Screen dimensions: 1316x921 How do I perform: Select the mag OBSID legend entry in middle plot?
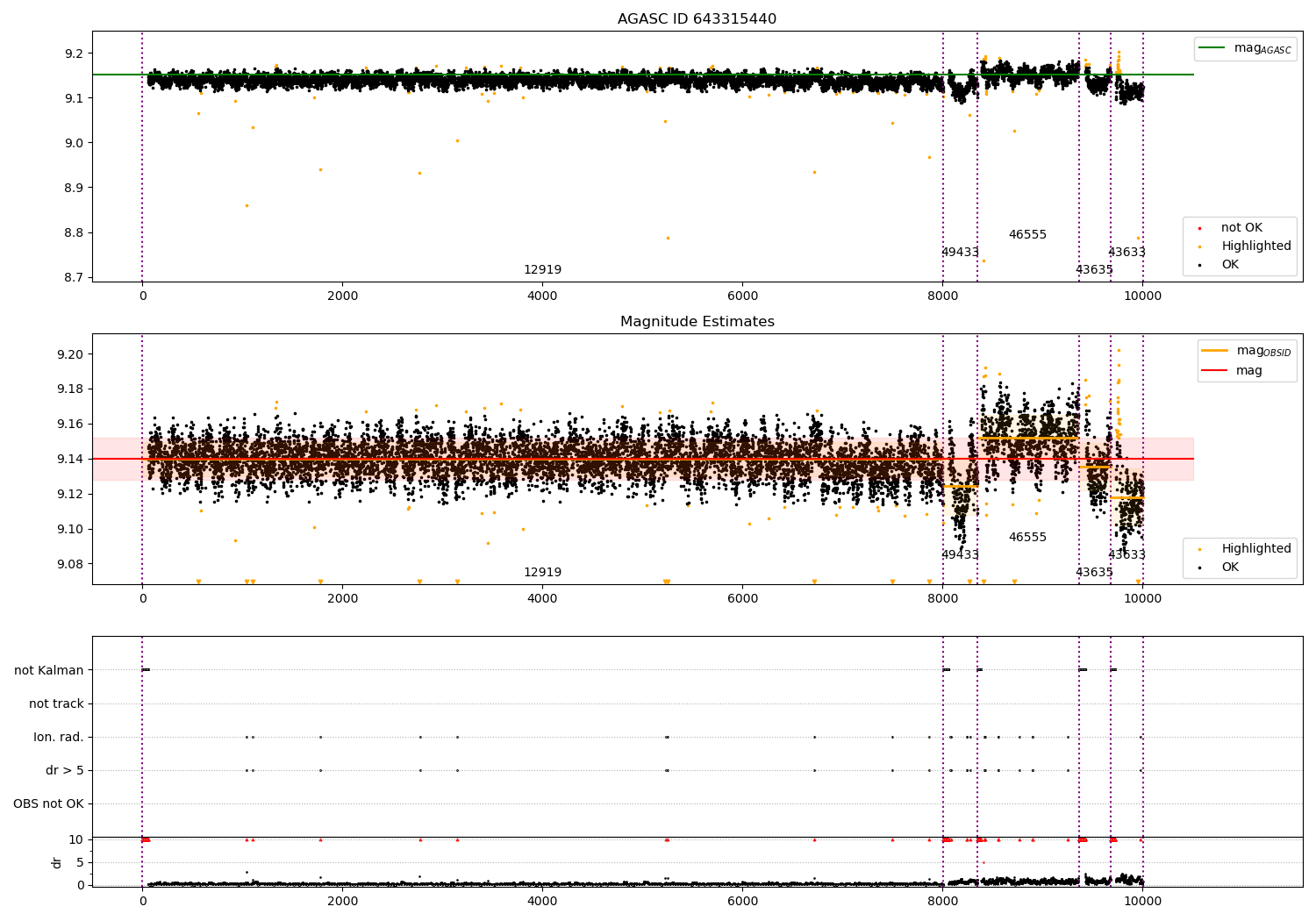(x=1247, y=351)
